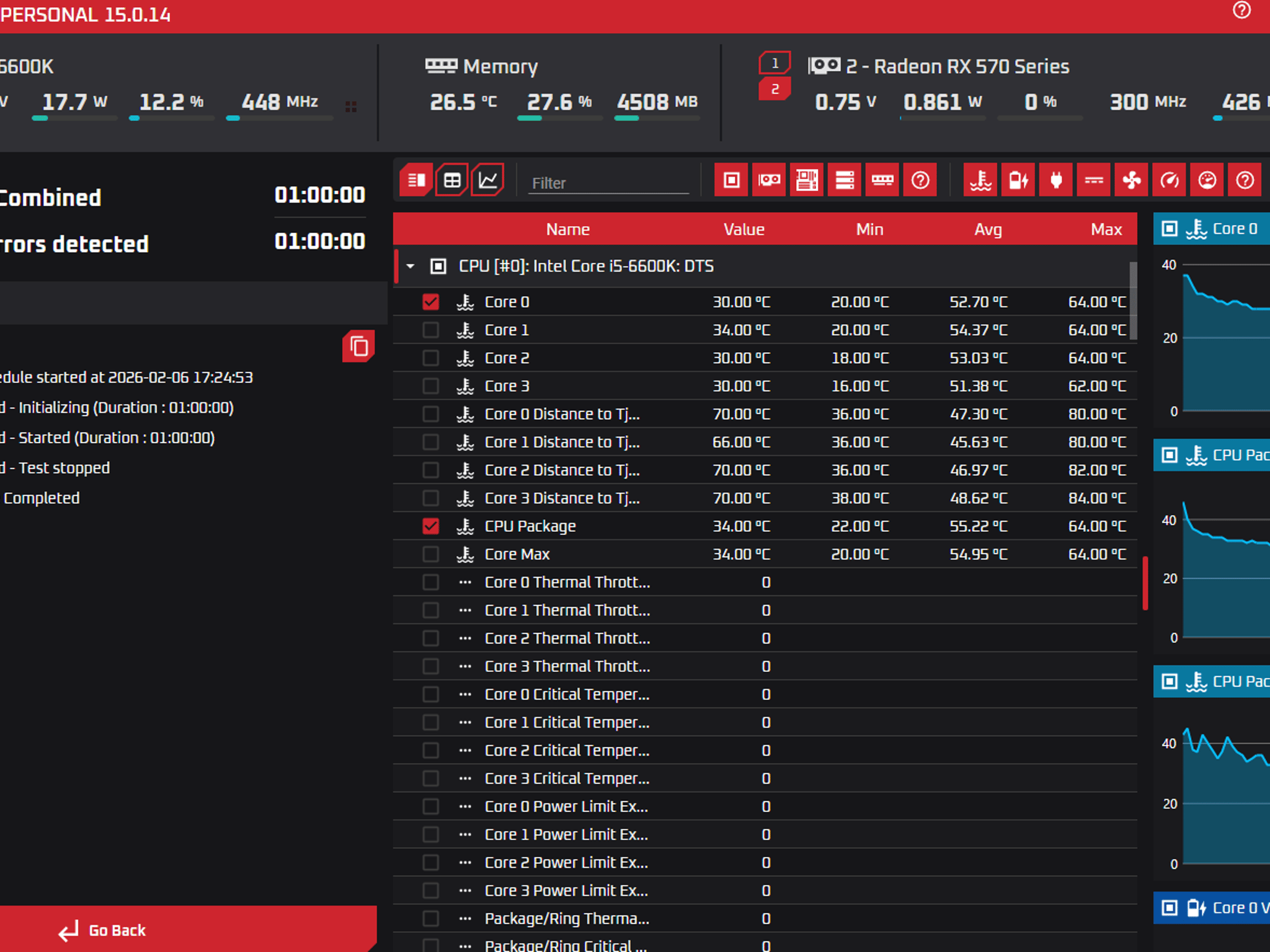Sort by the Name column header
Image resolution: width=1270 pixels, height=952 pixels.
[567, 229]
